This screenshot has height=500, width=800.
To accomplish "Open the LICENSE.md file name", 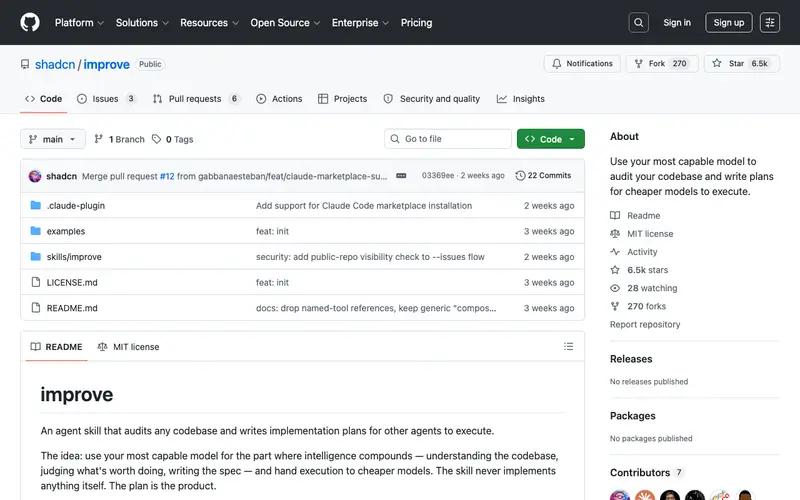I will click(x=72, y=282).
